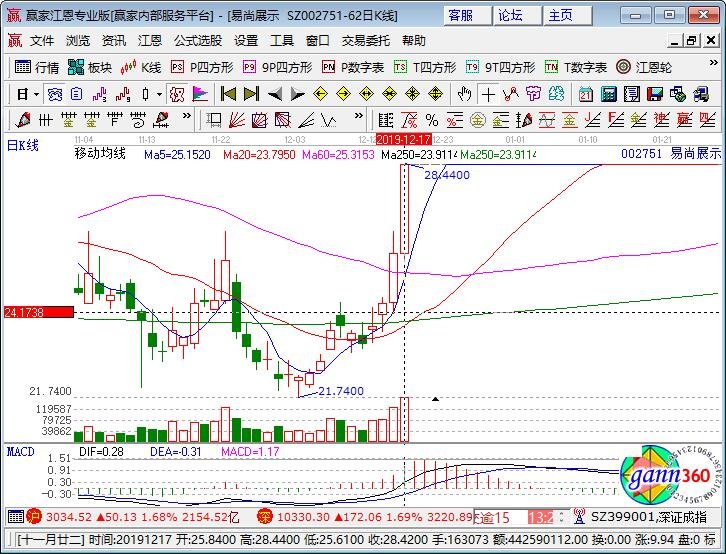Screen dimensions: 726x554
Task: Click the colored flag distribution icon
Action: (200, 95)
